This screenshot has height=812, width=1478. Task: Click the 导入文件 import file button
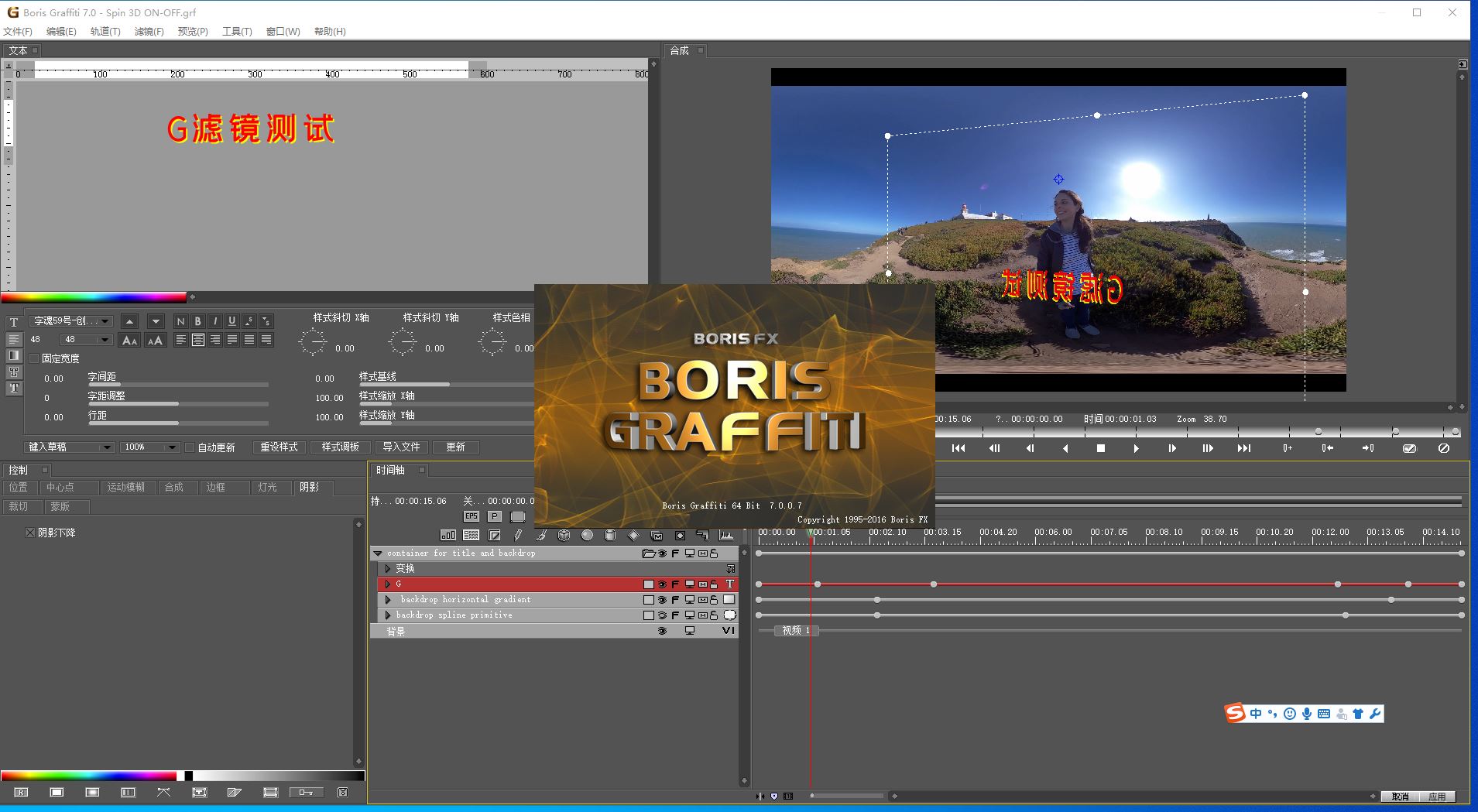[401, 447]
